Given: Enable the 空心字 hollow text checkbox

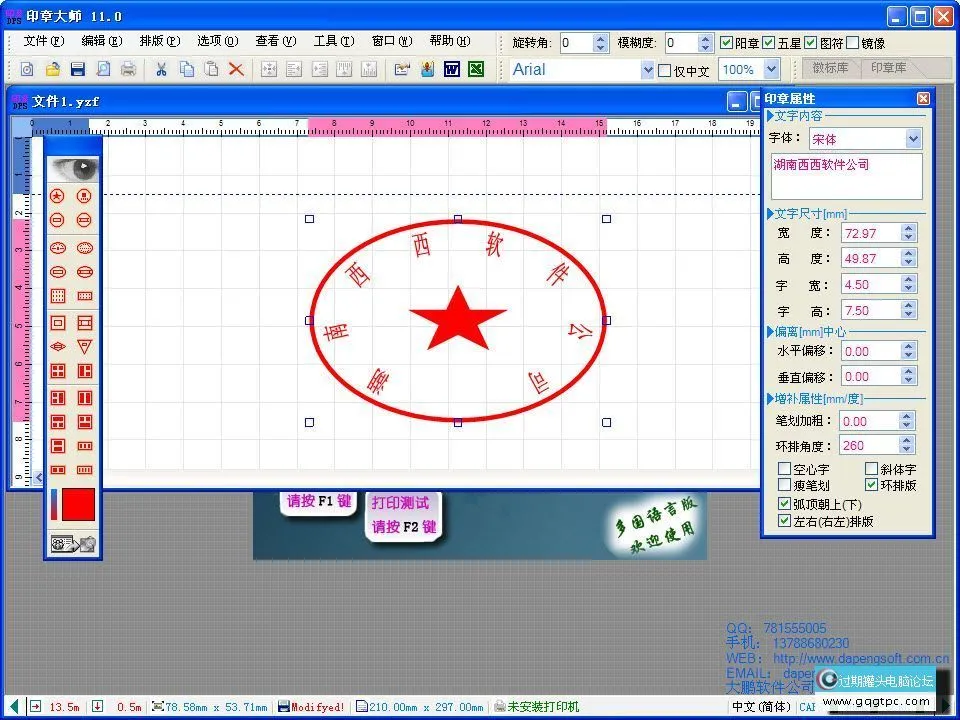Looking at the screenshot, I should point(786,468).
